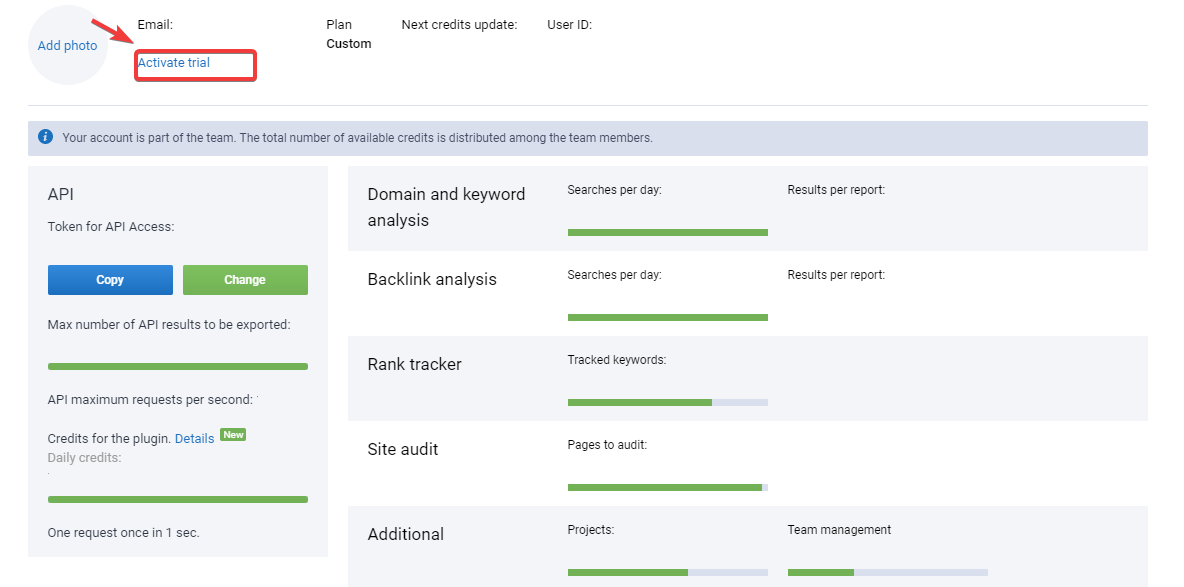Select the Rank tracker section heading

tap(414, 364)
